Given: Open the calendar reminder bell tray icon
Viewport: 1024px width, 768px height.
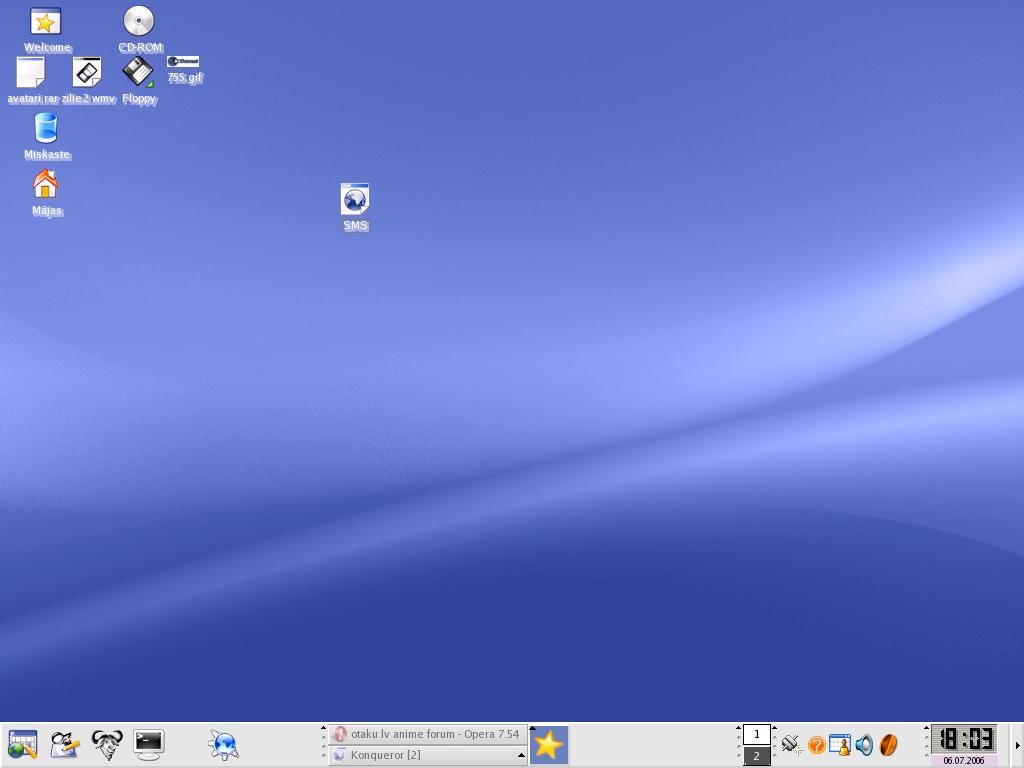Looking at the screenshot, I should [840, 744].
